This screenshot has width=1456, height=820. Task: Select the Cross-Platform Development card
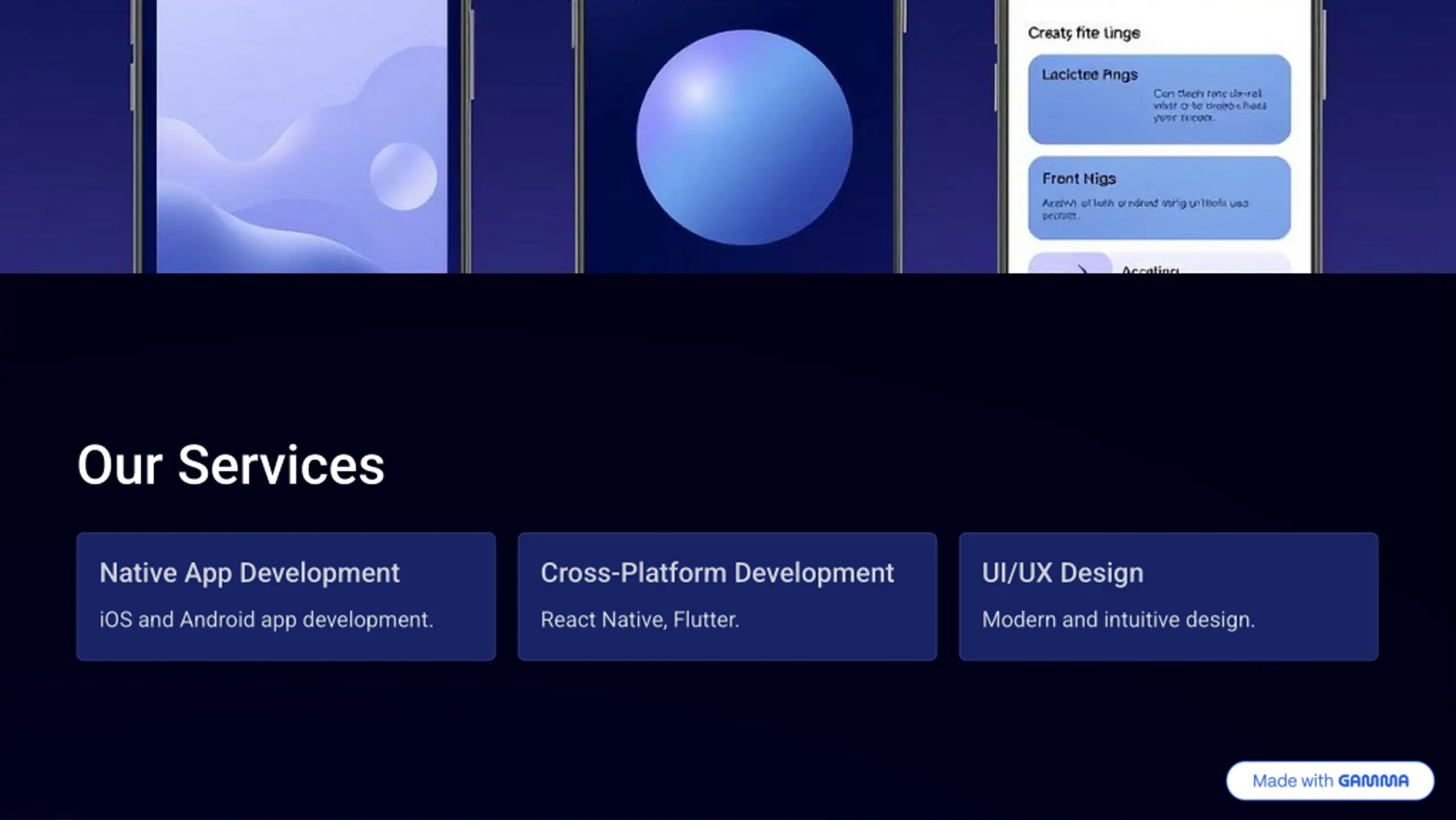(x=727, y=596)
